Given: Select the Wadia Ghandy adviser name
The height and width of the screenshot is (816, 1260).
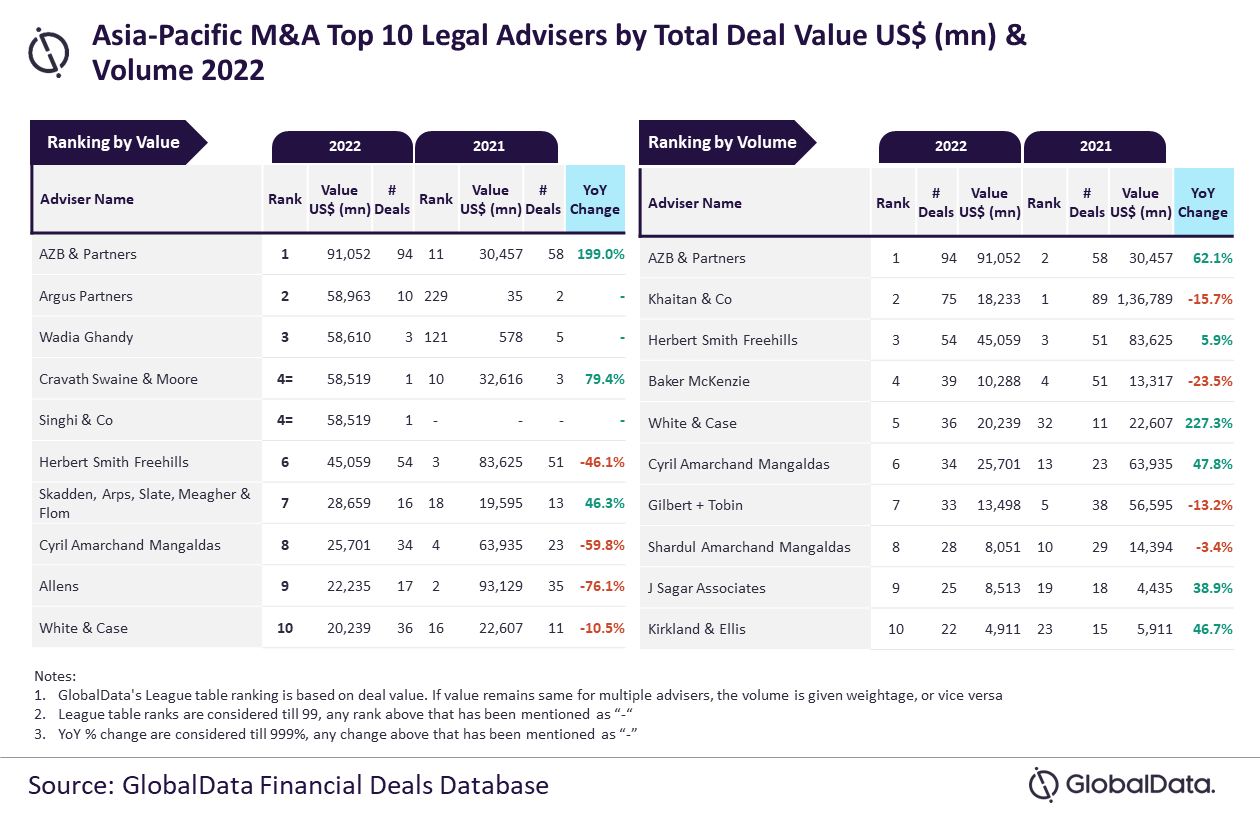Looking at the screenshot, I should [x=86, y=337].
